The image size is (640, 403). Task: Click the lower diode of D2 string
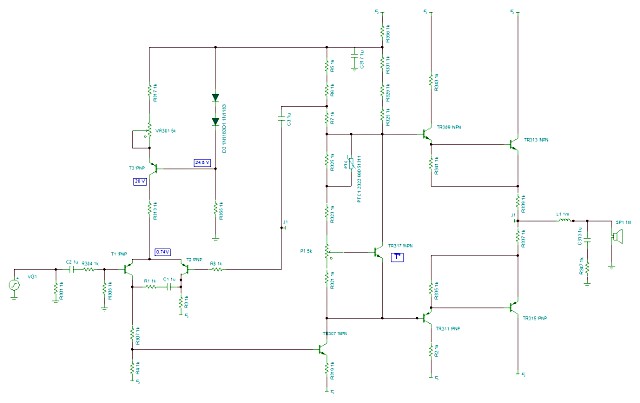[x=216, y=121]
